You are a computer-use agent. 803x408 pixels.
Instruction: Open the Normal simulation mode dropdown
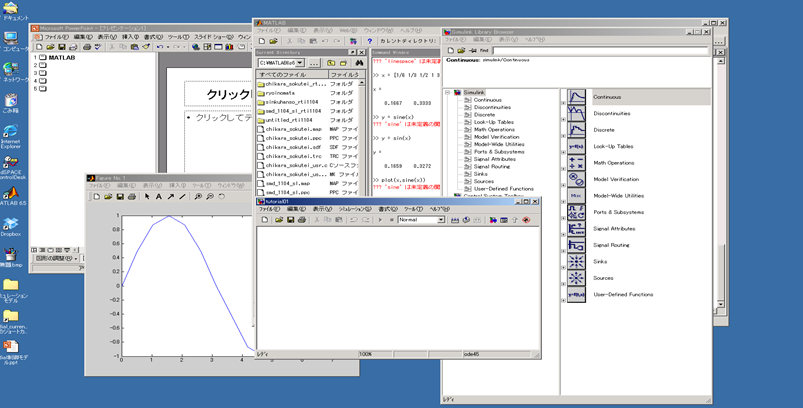click(x=441, y=220)
